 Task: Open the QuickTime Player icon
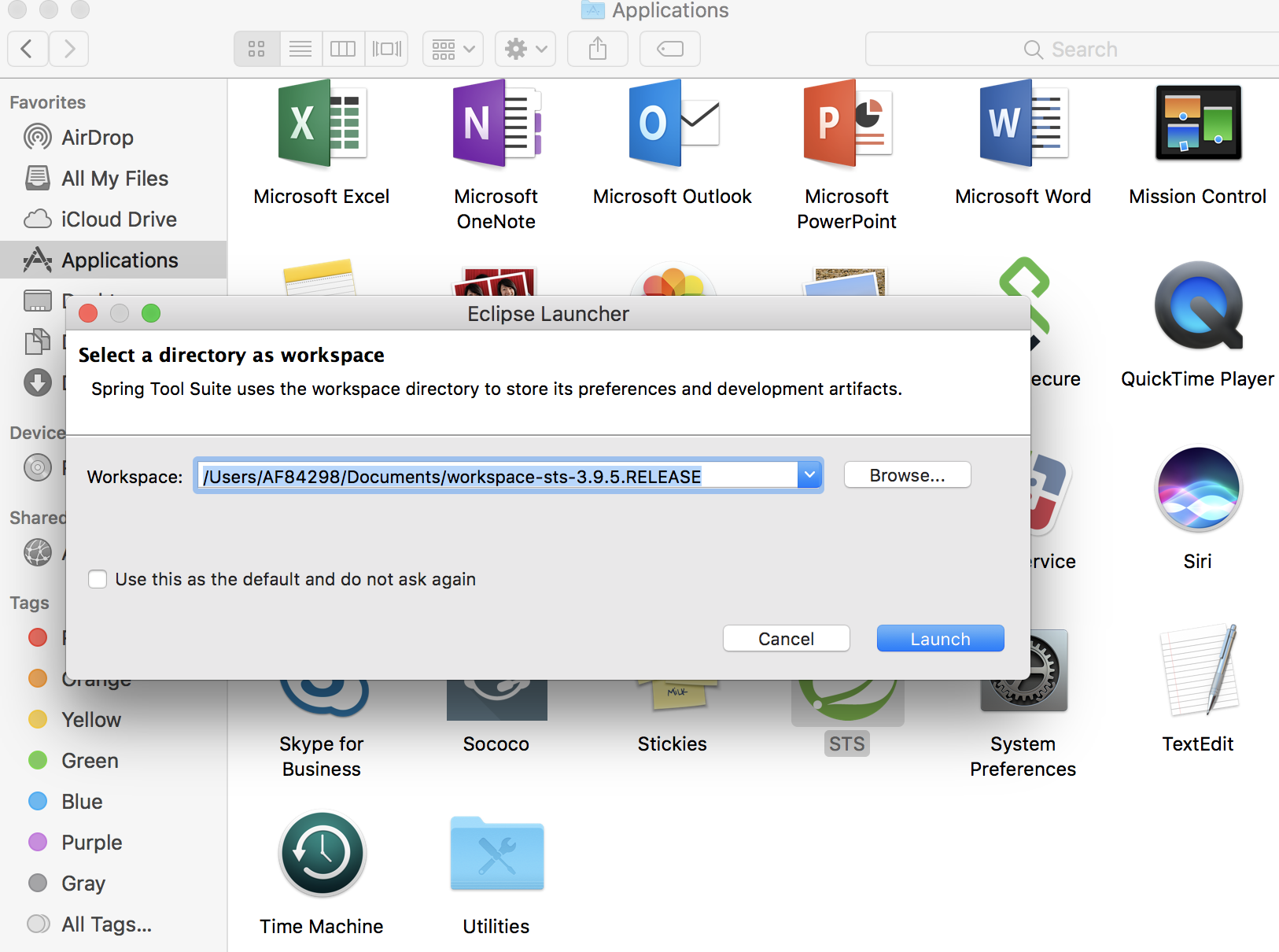tap(1197, 307)
